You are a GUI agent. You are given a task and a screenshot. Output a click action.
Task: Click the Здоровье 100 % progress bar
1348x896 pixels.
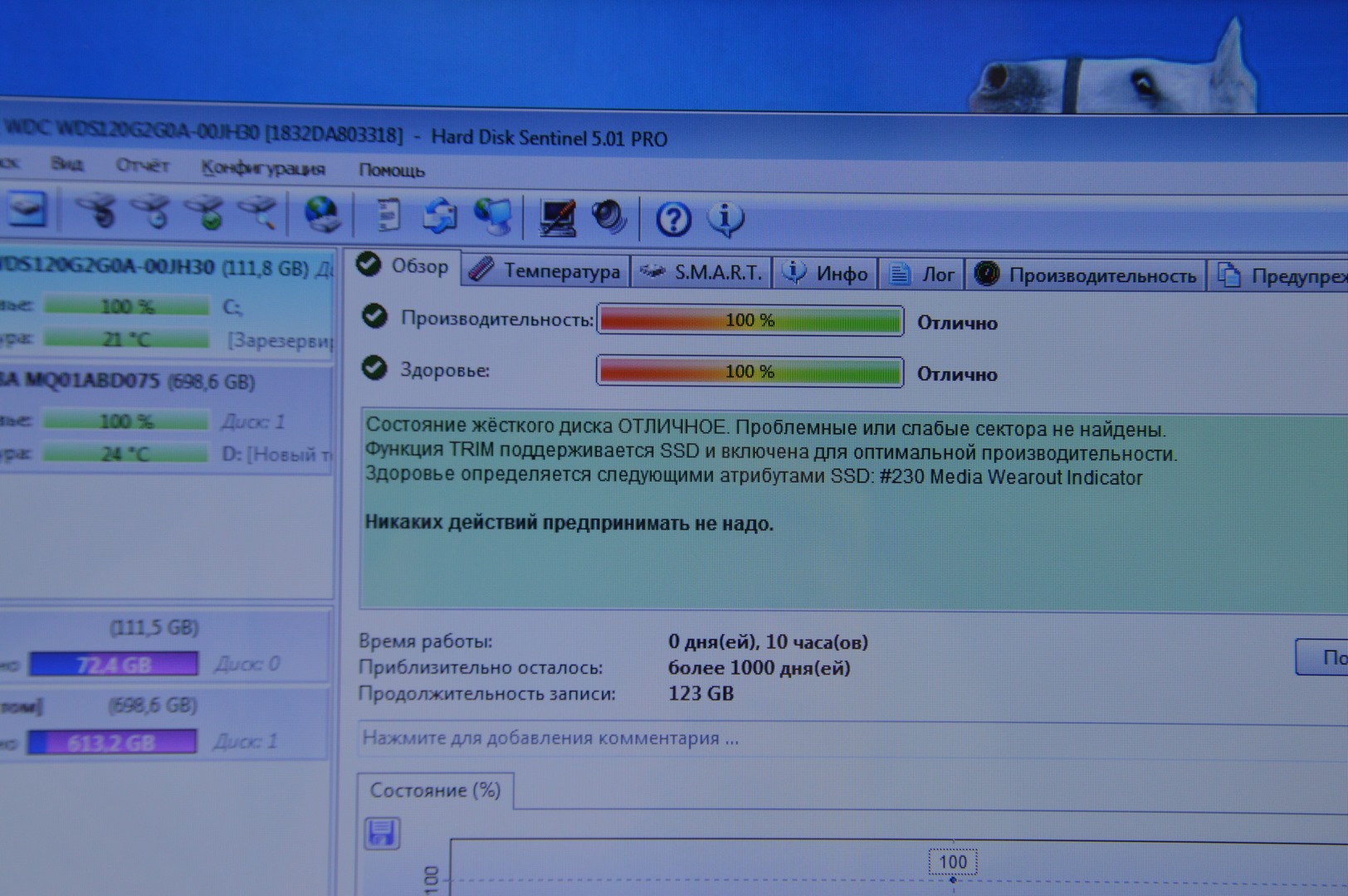(x=750, y=372)
